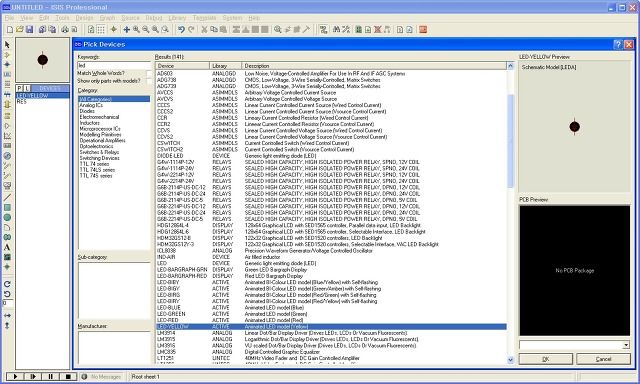Select the 2D line drawing tool

(x=7, y=197)
